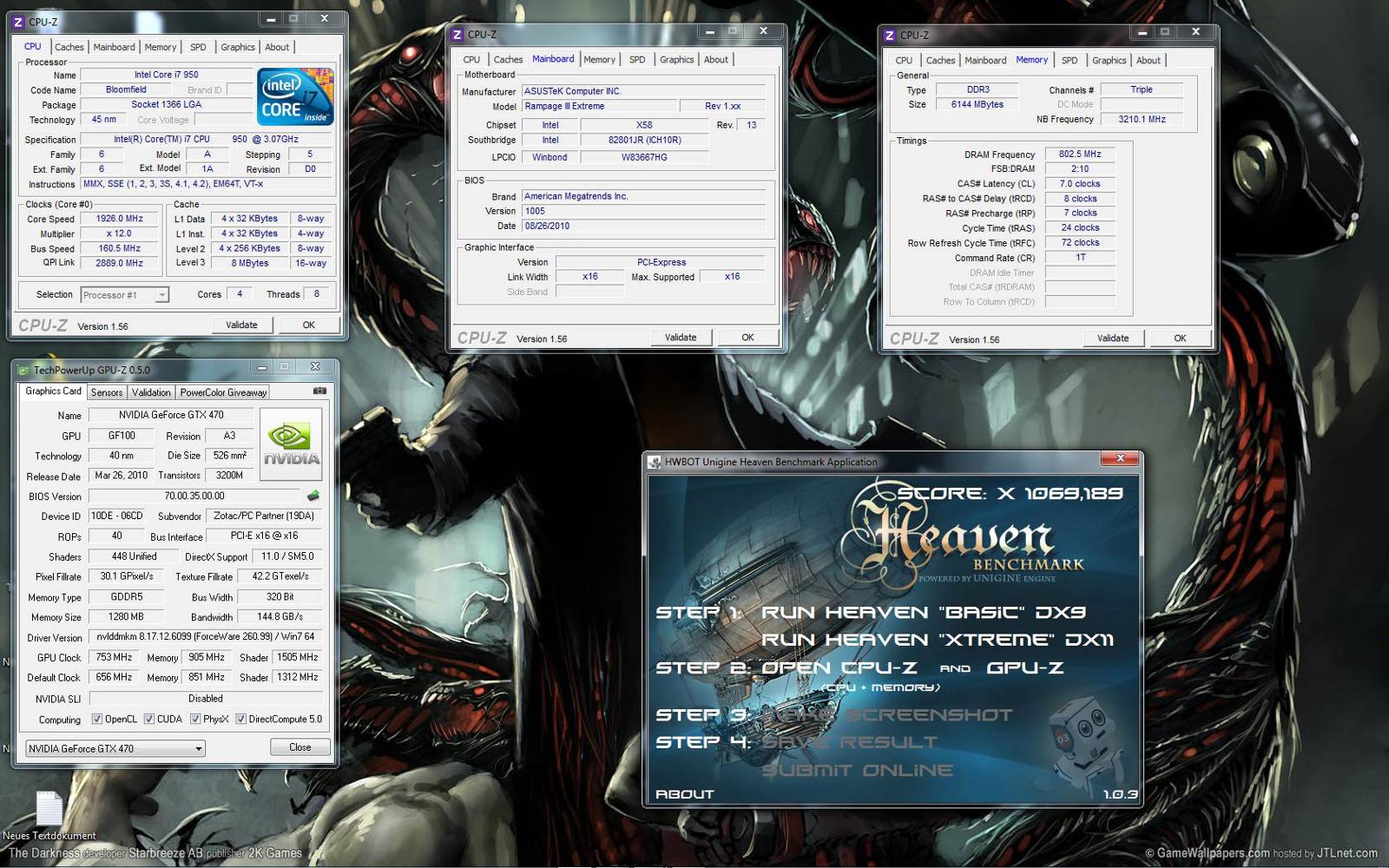Viewport: 1389px width, 868px height.
Task: Click the Close button in GPU-Z
Action: pos(300,747)
